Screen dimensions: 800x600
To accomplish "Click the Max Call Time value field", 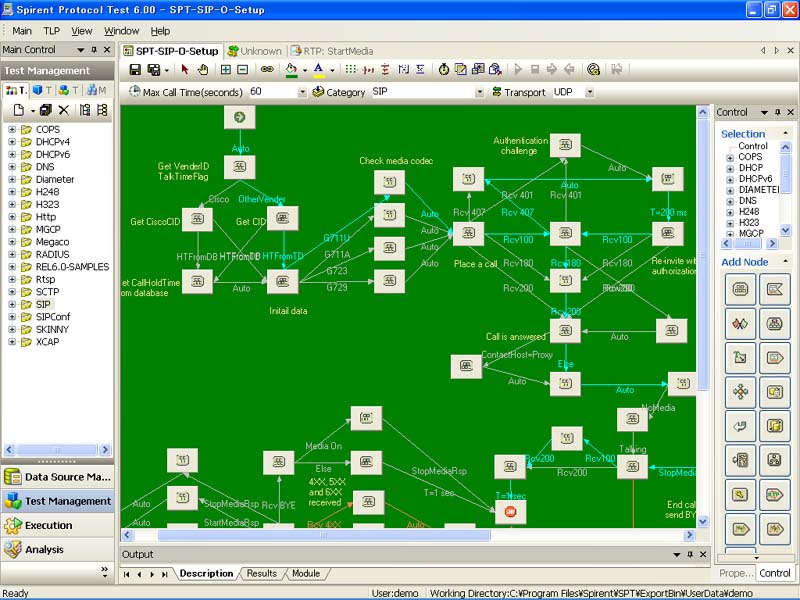I will 273,92.
